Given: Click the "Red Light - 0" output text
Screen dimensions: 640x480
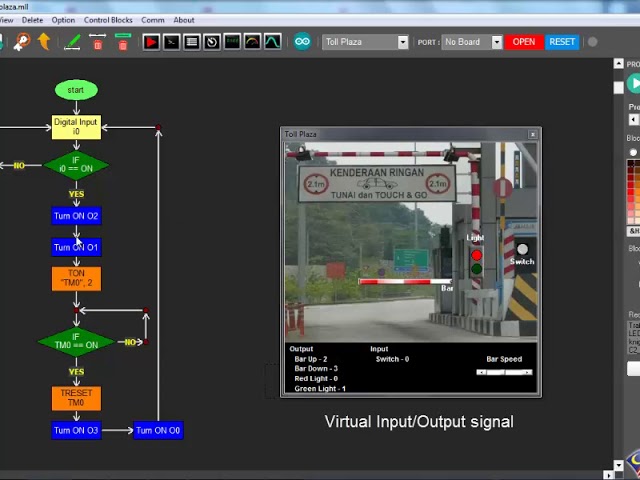Looking at the screenshot, I should click(316, 379).
